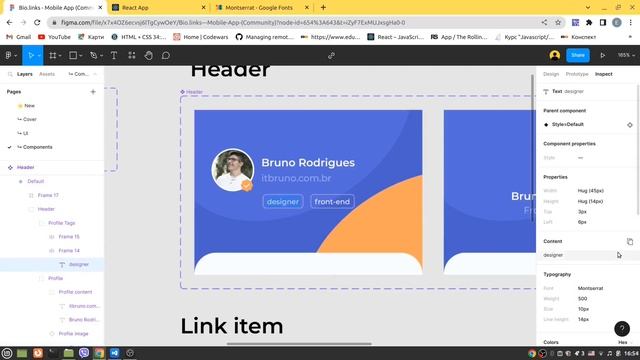Select the Move tool
The height and width of the screenshot is (360, 640).
point(31,56)
